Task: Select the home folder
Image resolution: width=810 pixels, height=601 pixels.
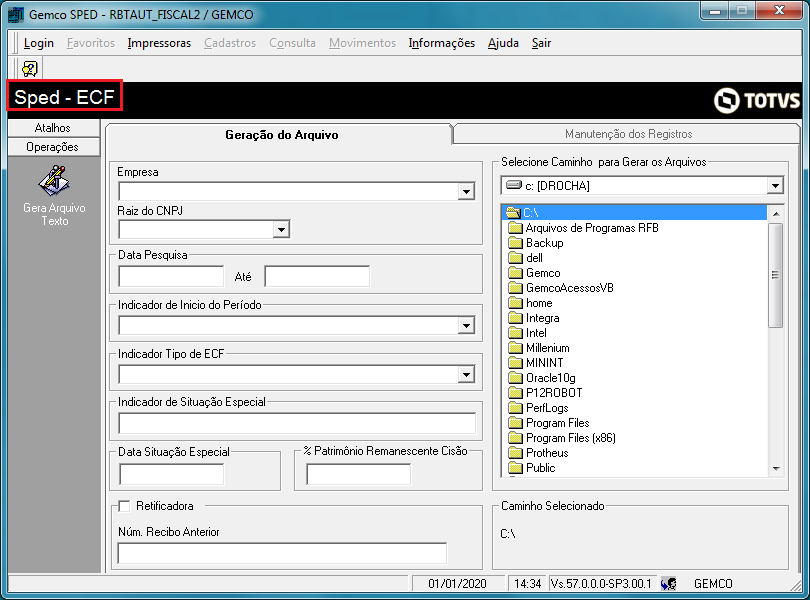Action: coord(531,303)
